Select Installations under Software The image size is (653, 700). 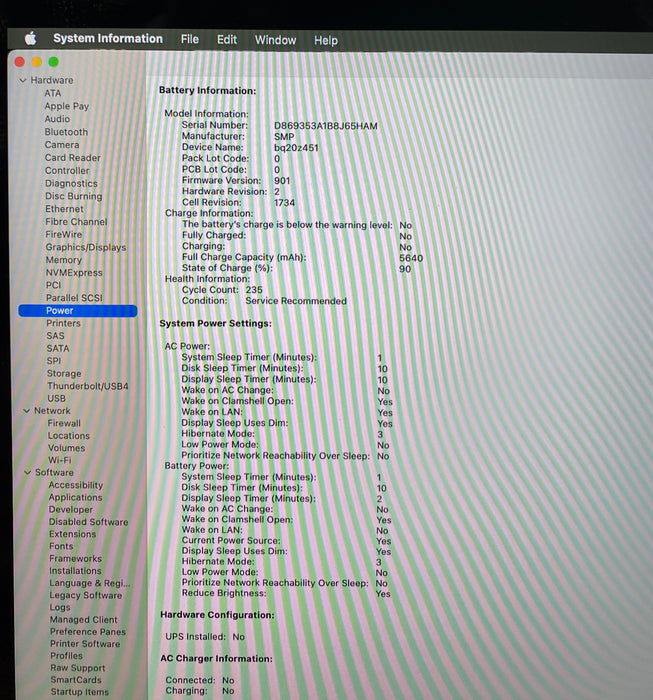click(75, 571)
